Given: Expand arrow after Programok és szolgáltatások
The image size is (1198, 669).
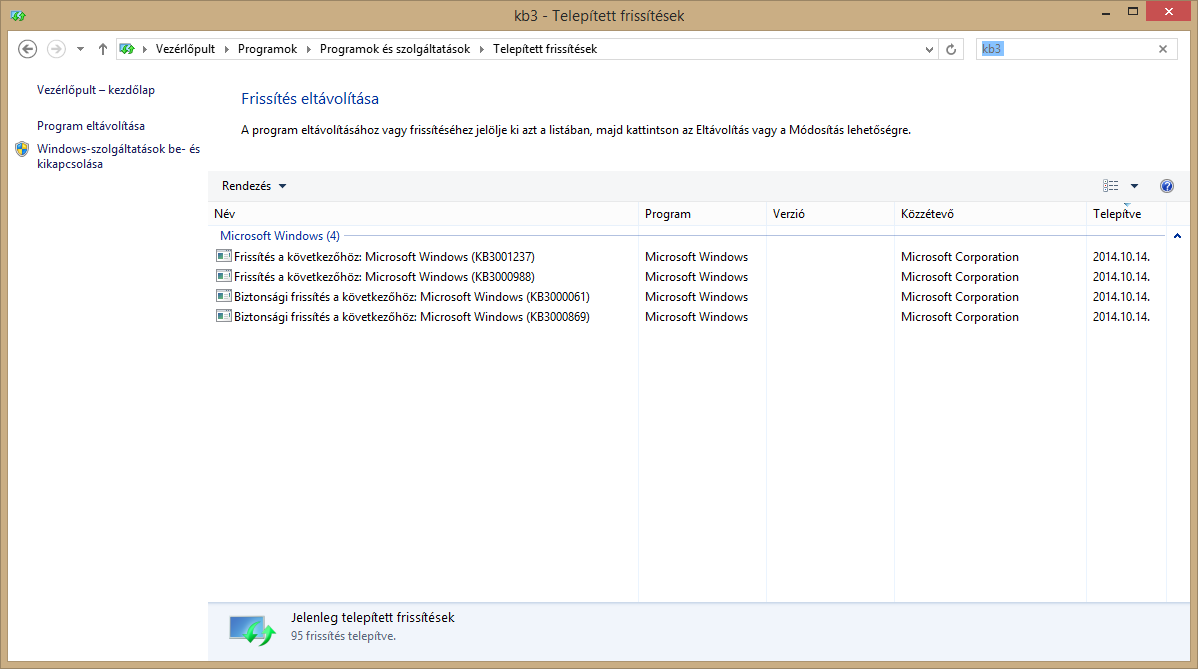Looking at the screenshot, I should click(481, 49).
